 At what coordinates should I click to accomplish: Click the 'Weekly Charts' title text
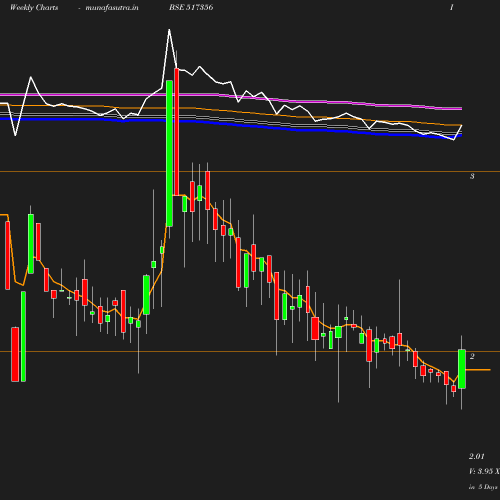coord(34,7)
